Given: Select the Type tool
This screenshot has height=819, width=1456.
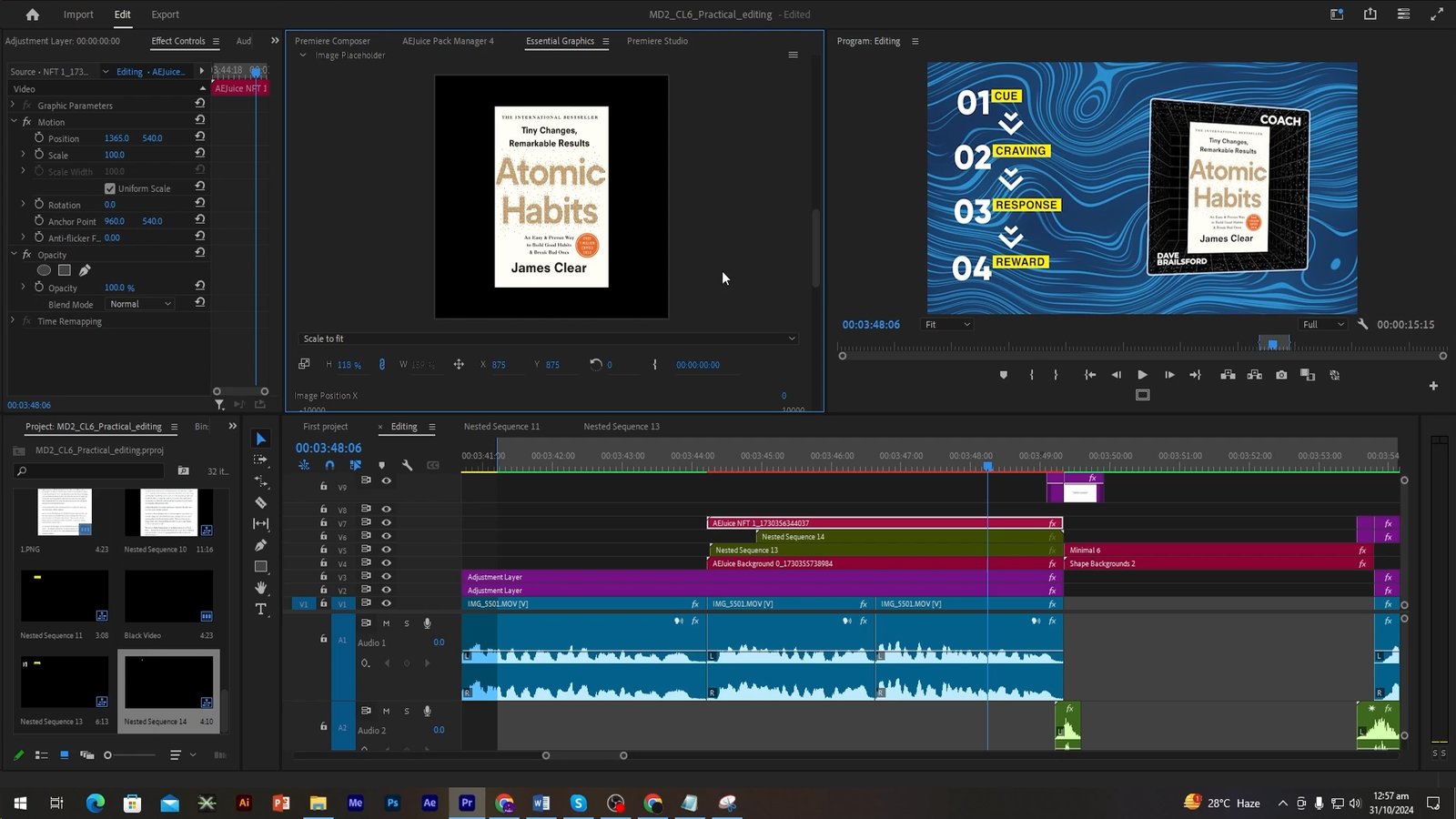Looking at the screenshot, I should [x=261, y=609].
